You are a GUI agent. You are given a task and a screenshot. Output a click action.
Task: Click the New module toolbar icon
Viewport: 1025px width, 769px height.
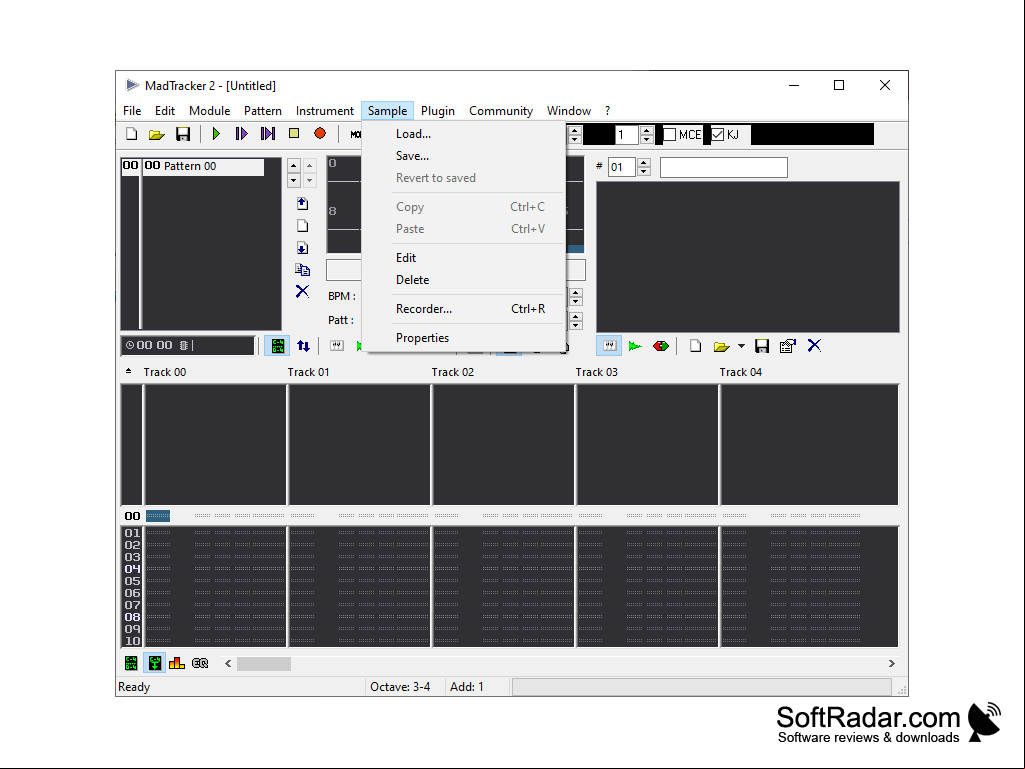[x=131, y=134]
